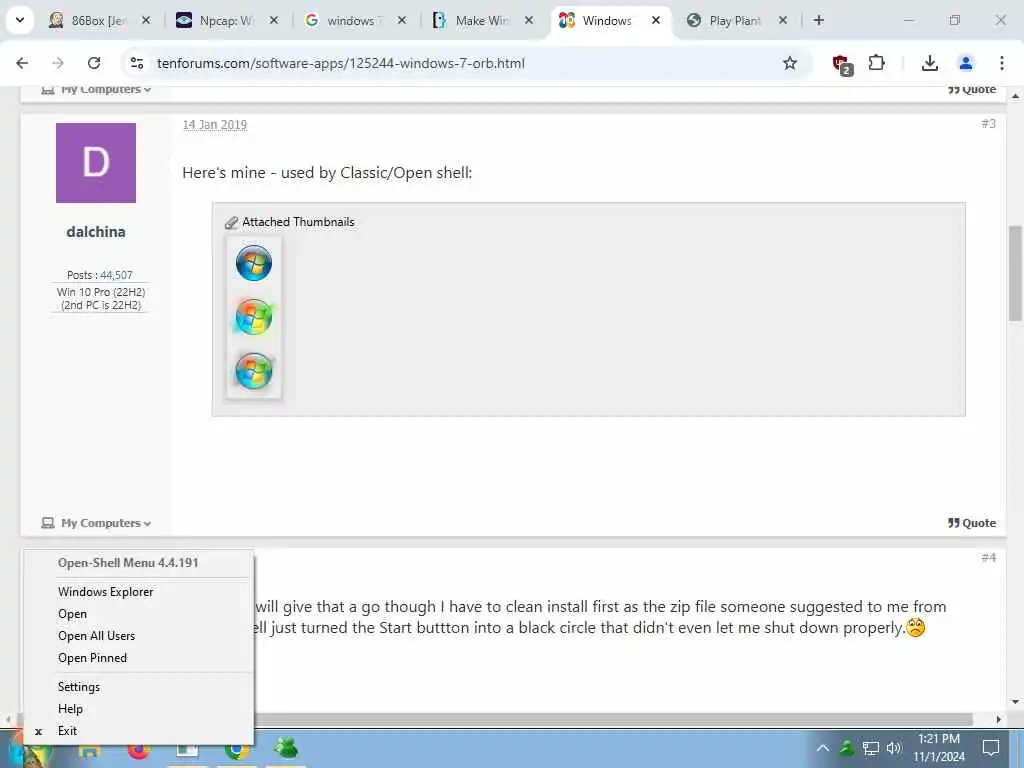Screen dimensions: 1024x768
Task: Click the 14 Jan 2019 post date
Action: point(215,125)
